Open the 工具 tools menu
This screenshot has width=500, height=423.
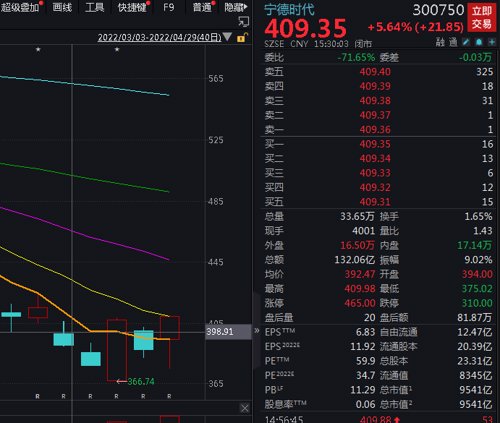click(x=94, y=7)
